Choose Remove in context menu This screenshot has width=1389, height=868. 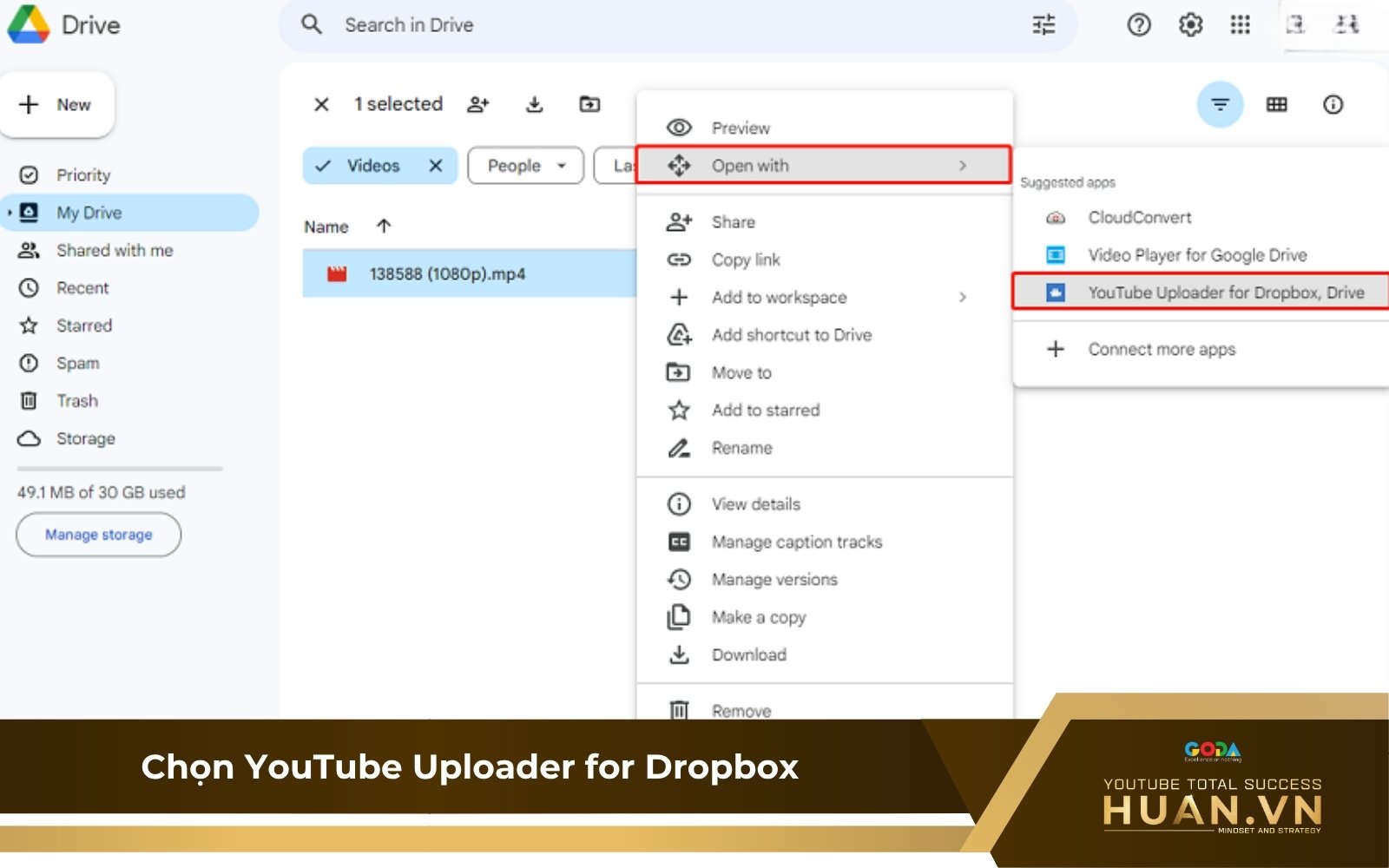[825, 707]
